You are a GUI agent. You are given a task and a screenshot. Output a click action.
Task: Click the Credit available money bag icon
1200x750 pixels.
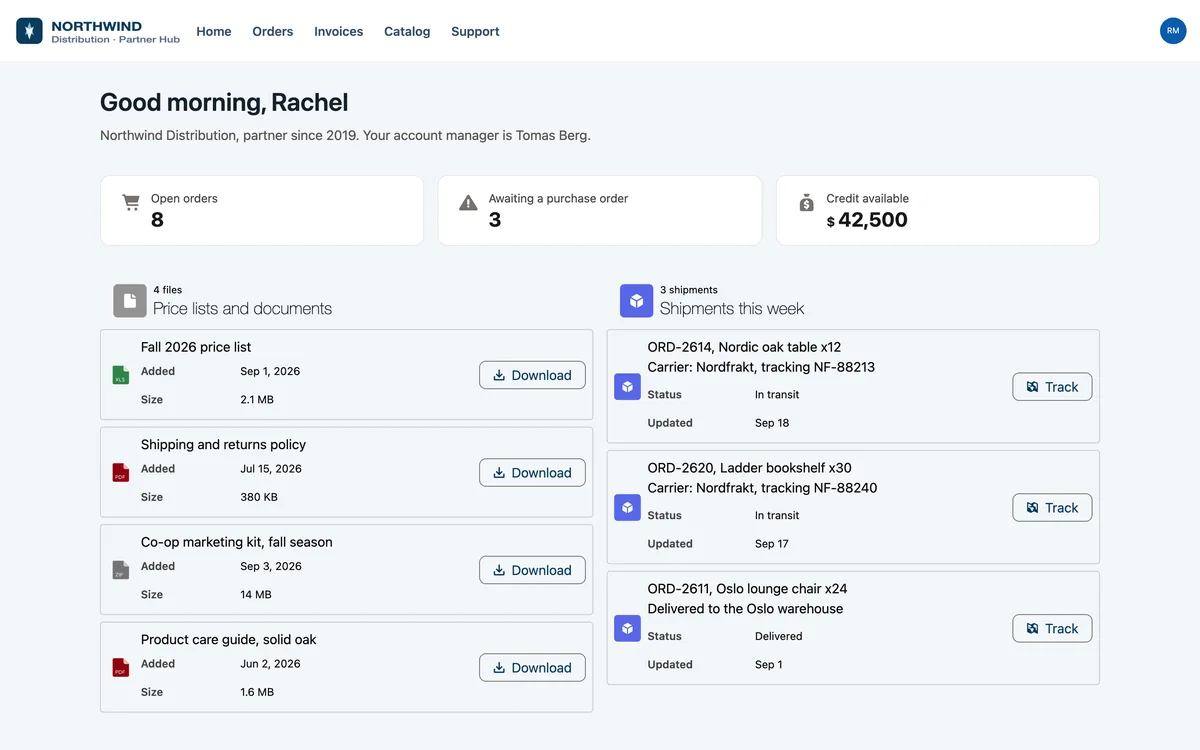click(807, 203)
